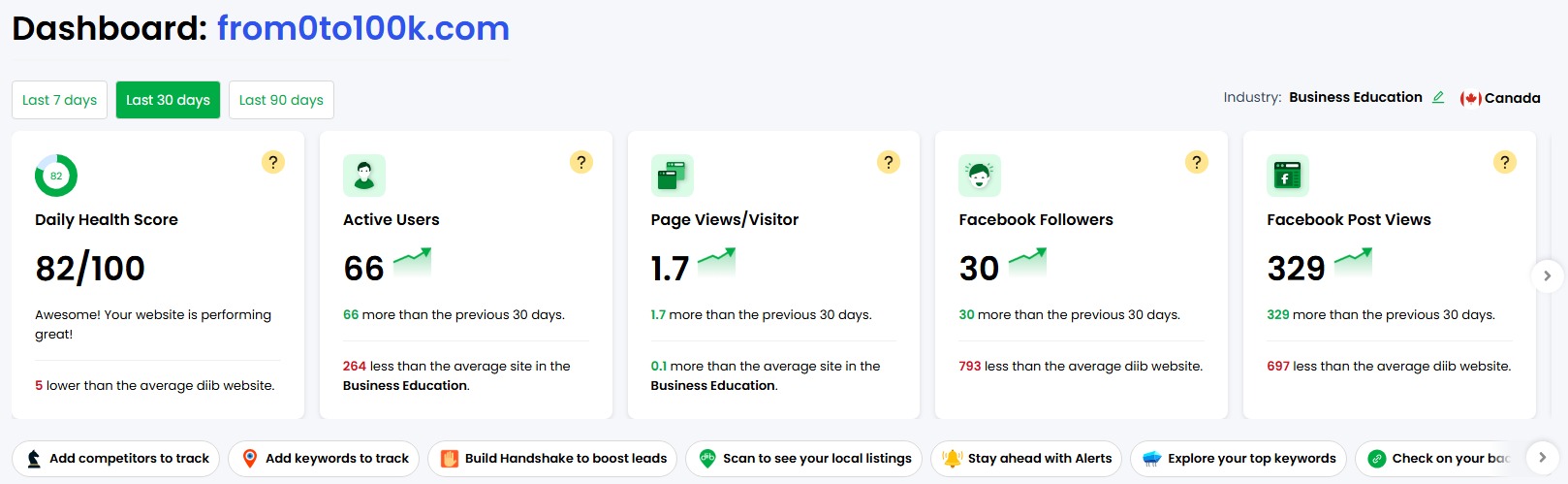Open help for Facebook Followers card
Viewport: 1568px width, 484px height.
coord(1197,162)
